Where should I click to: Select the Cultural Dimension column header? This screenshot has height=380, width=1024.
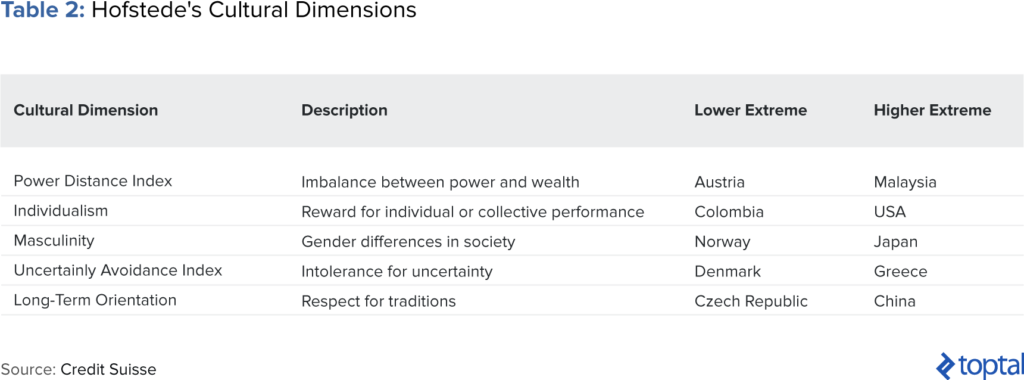point(86,110)
